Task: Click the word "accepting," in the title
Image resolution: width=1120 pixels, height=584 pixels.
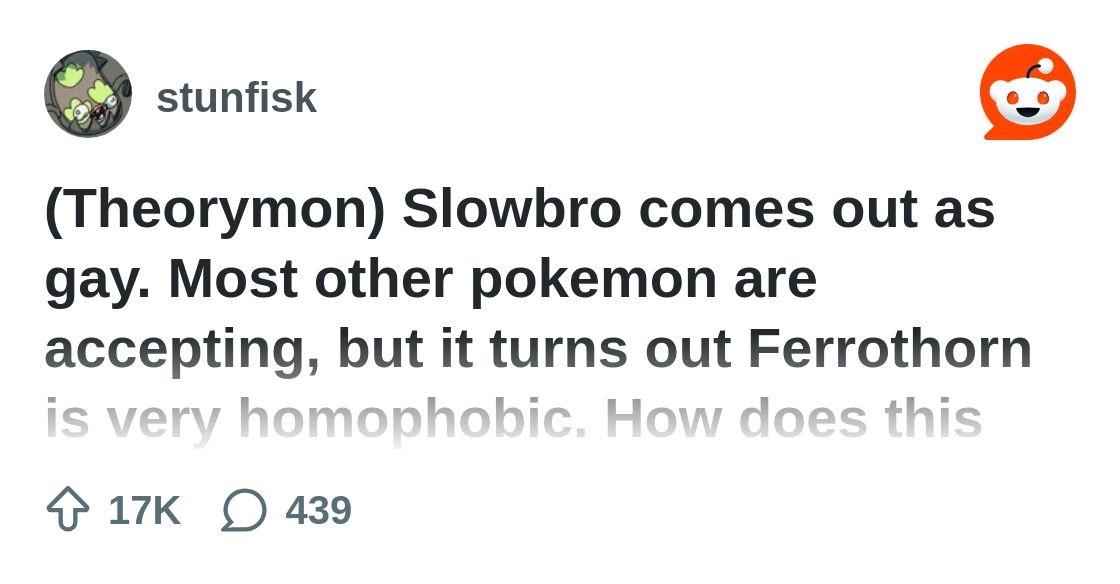Action: pyautogui.click(x=183, y=349)
